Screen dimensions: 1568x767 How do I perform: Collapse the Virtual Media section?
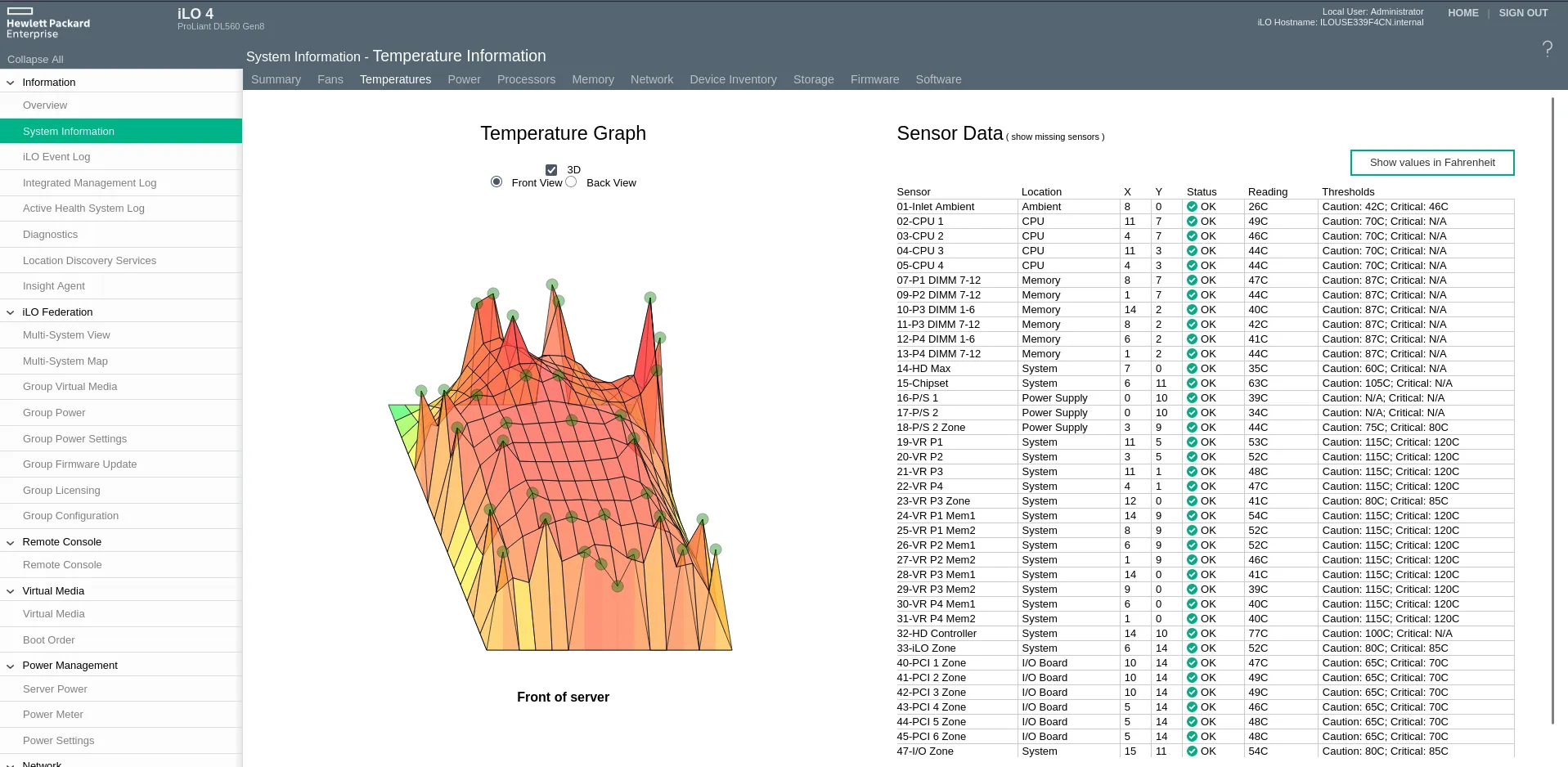click(x=11, y=591)
